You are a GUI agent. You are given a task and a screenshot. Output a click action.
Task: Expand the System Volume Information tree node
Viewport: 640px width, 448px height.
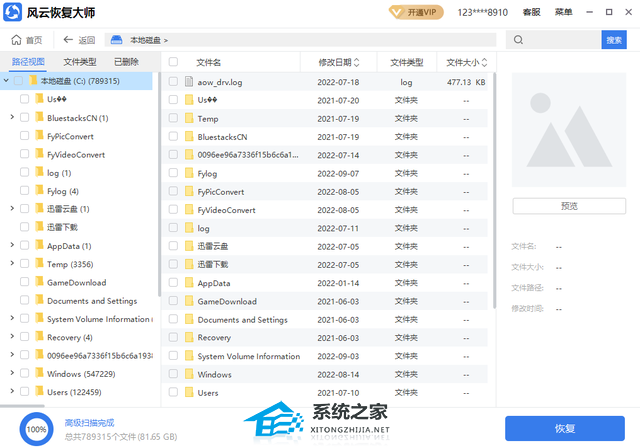pos(12,318)
